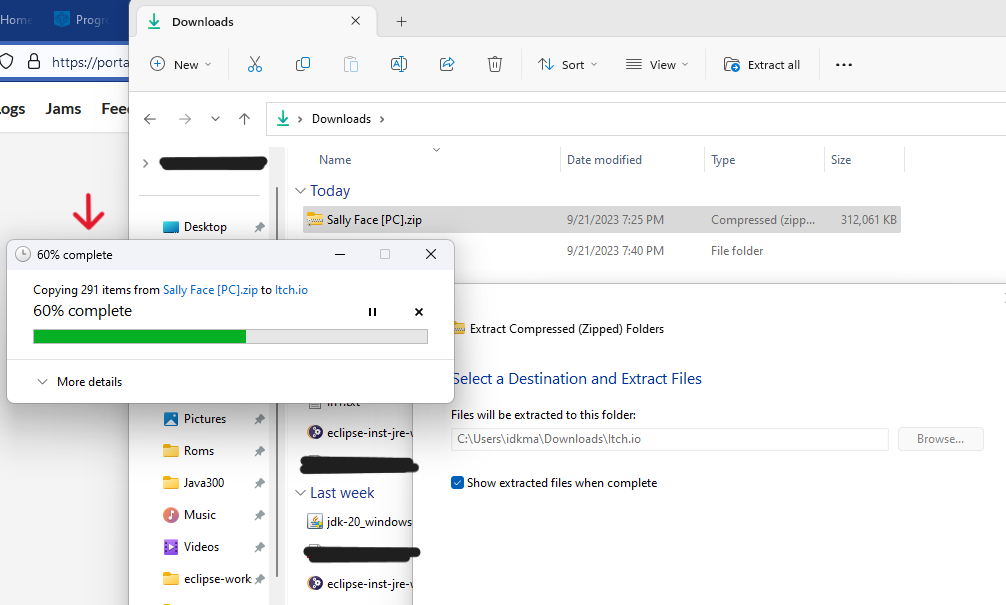Click the Browse... button
1006x605 pixels.
pos(941,439)
